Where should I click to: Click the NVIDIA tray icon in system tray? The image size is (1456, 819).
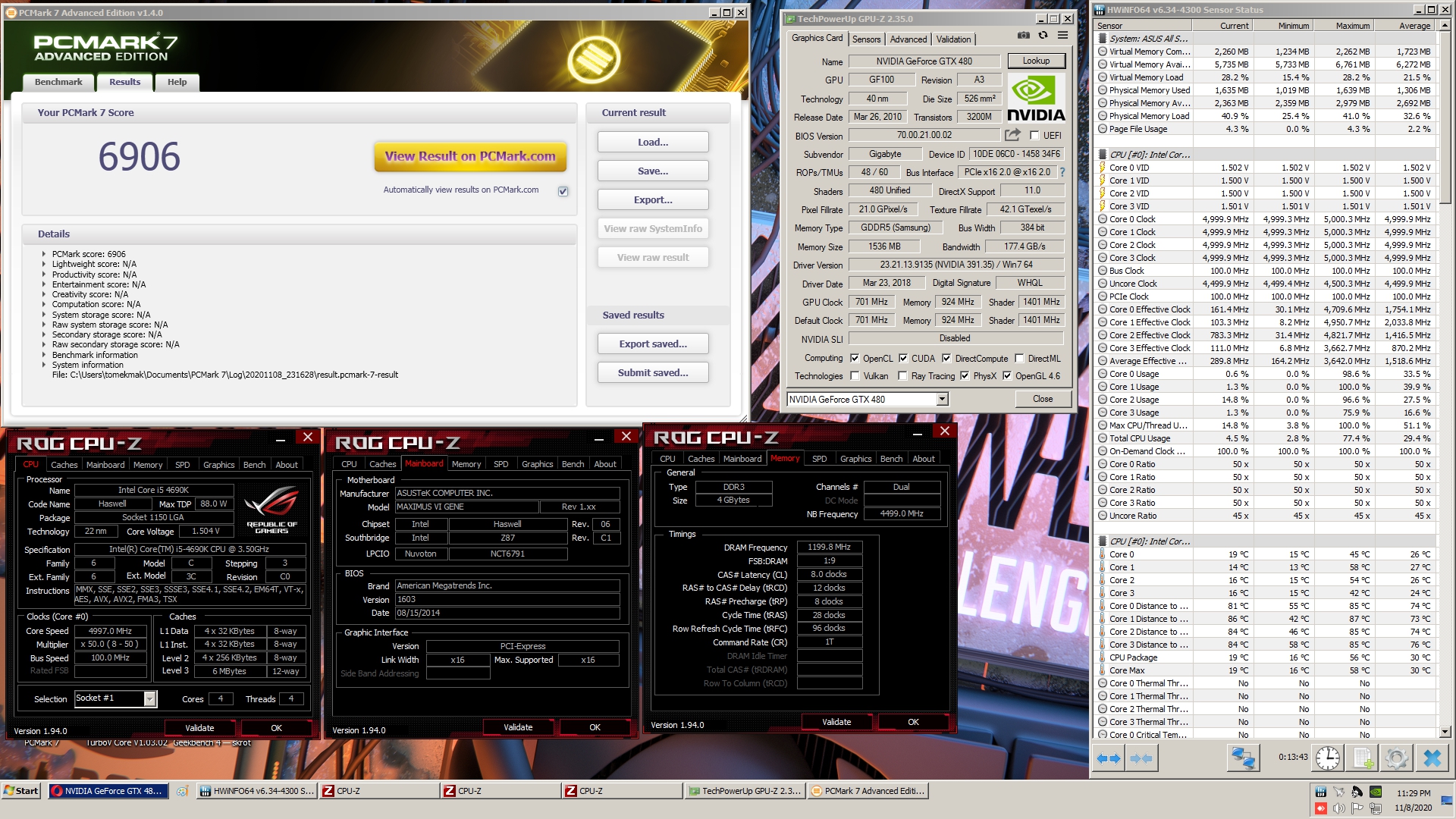click(1376, 792)
